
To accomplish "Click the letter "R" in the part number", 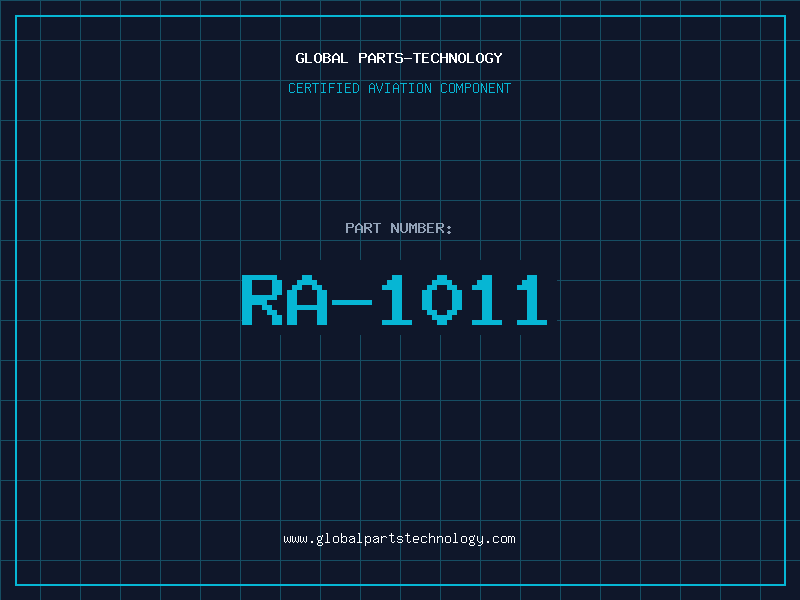I will coord(262,300).
